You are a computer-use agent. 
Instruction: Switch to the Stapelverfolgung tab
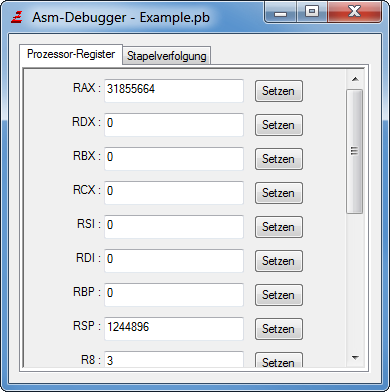[x=167, y=56]
